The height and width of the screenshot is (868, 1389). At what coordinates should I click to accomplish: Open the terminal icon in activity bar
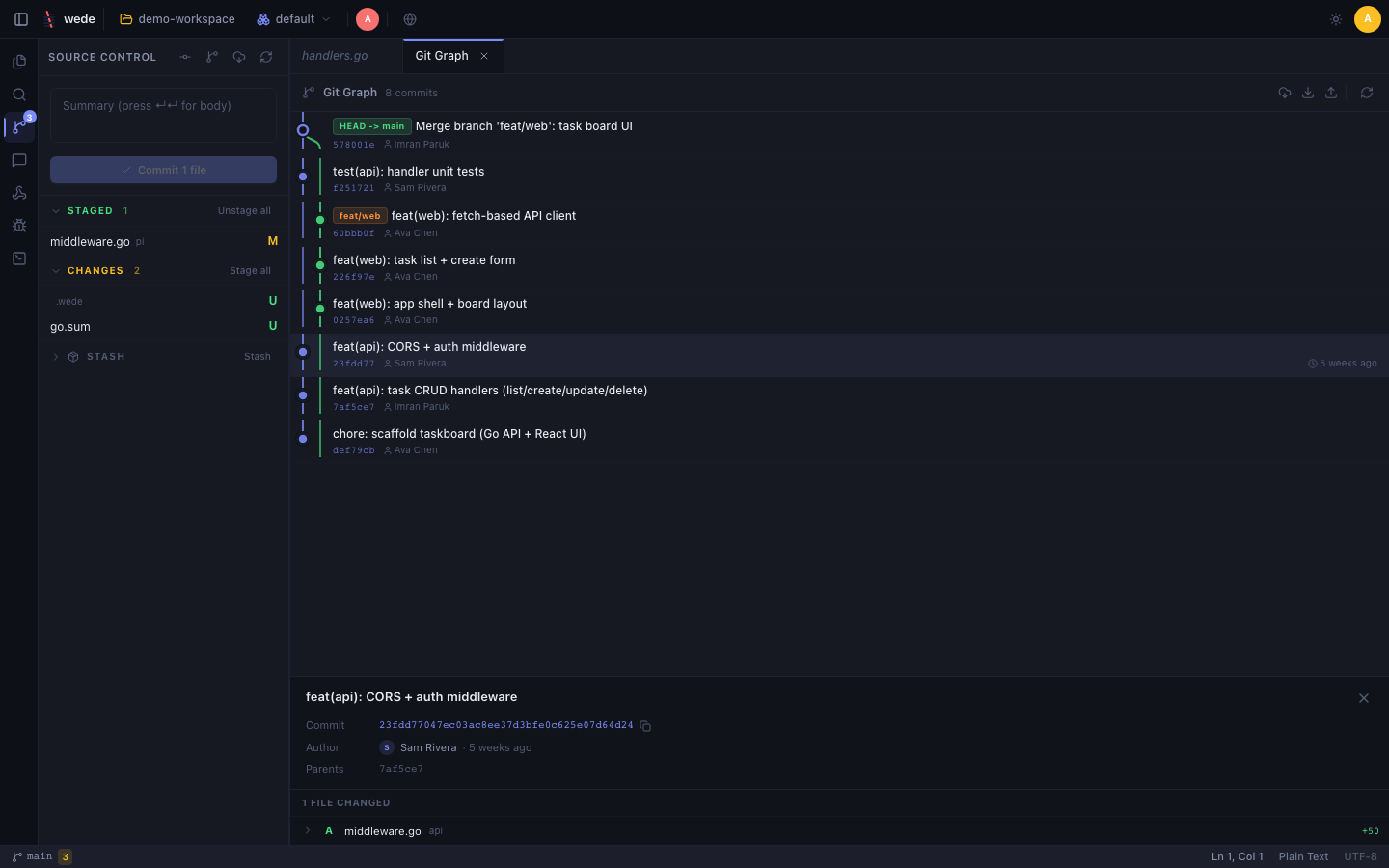point(19,258)
